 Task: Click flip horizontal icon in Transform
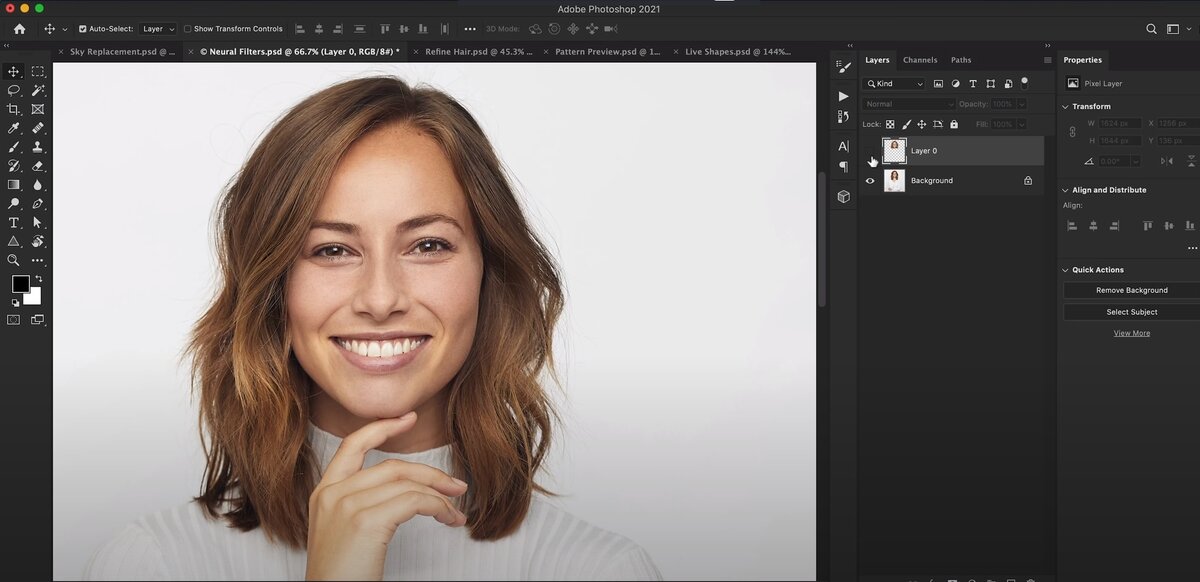coord(1166,161)
